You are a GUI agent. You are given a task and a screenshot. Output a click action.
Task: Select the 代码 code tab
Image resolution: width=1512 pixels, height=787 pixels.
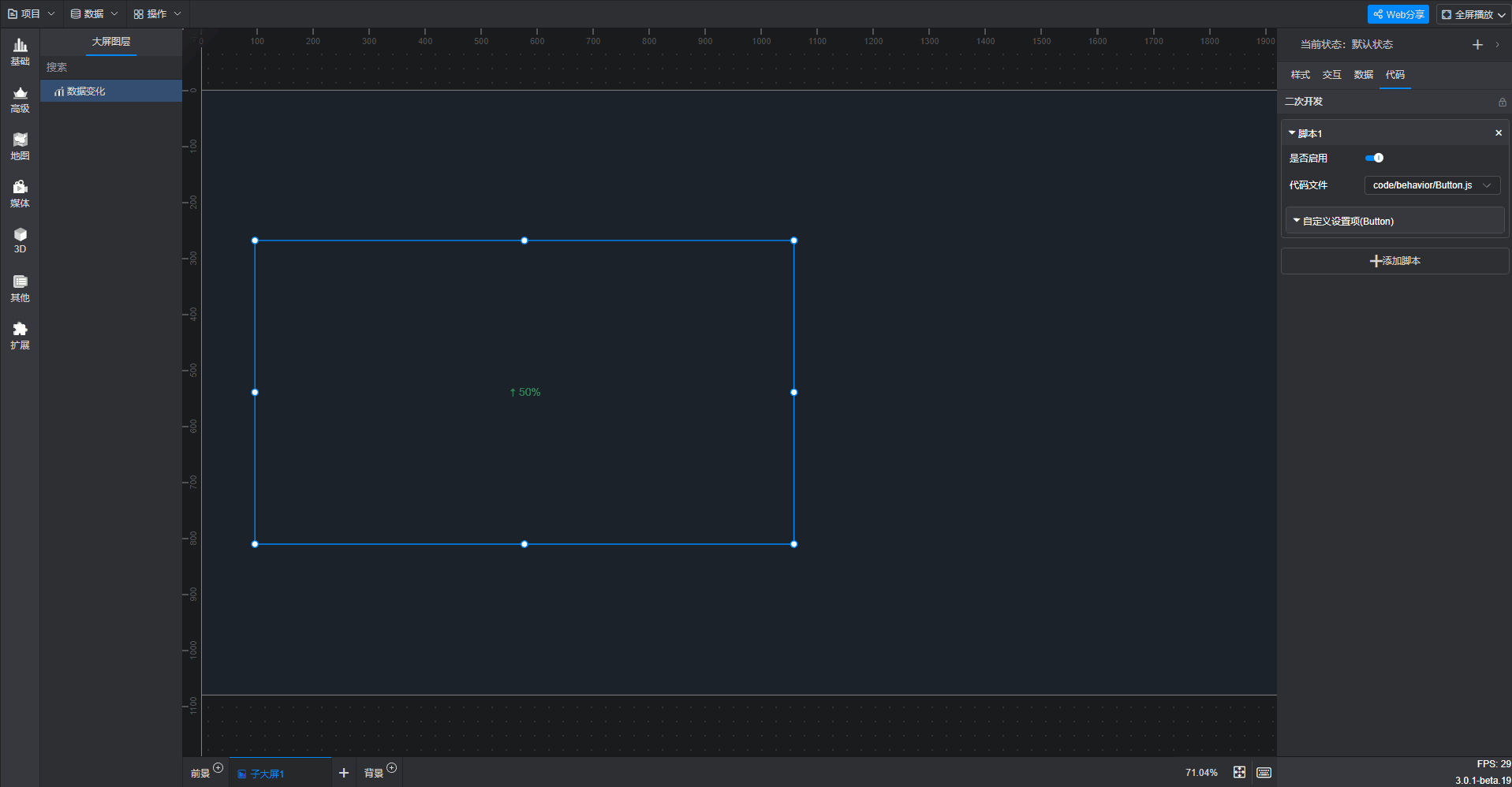click(x=1394, y=75)
